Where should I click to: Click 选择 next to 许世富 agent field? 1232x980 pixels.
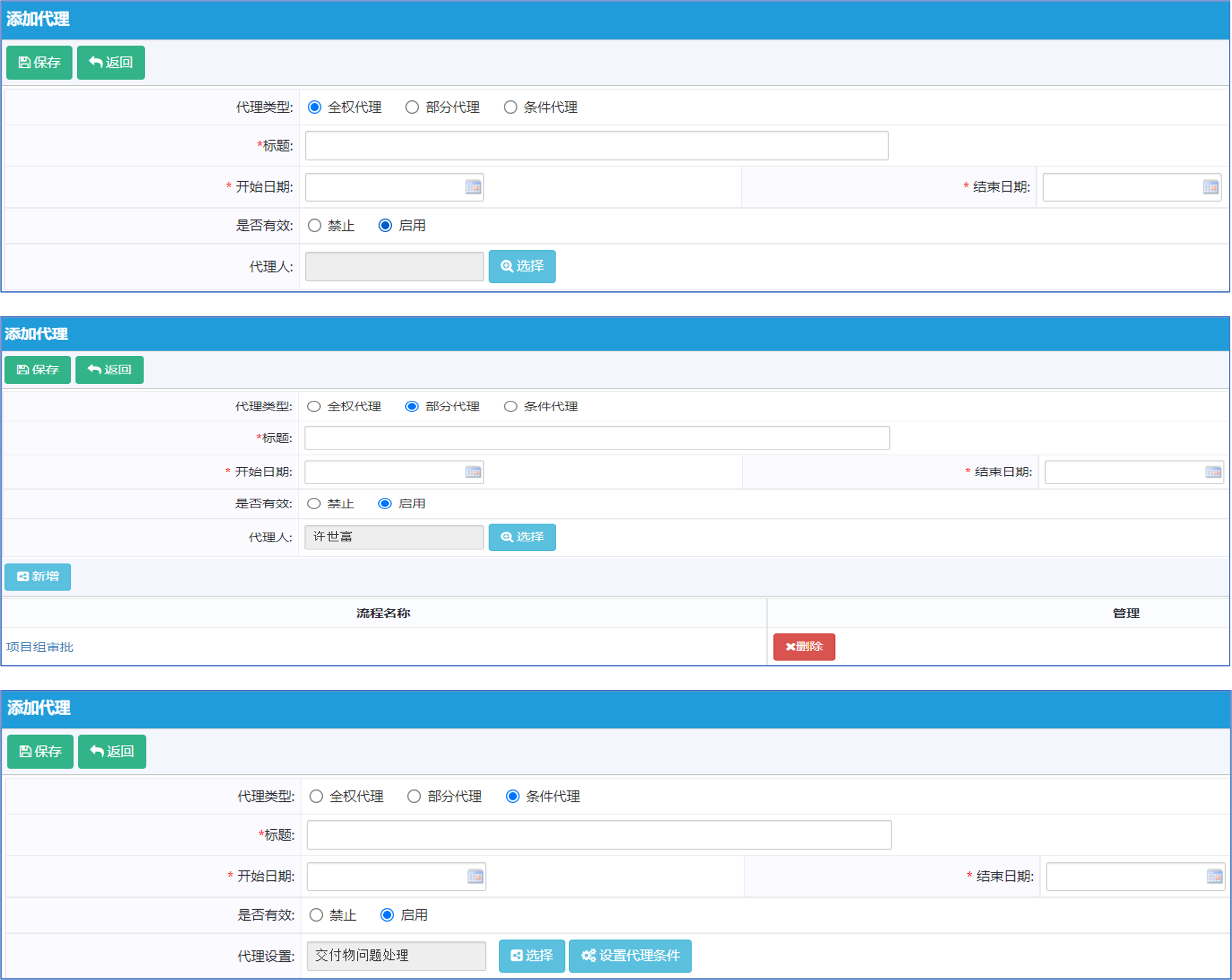tap(522, 537)
